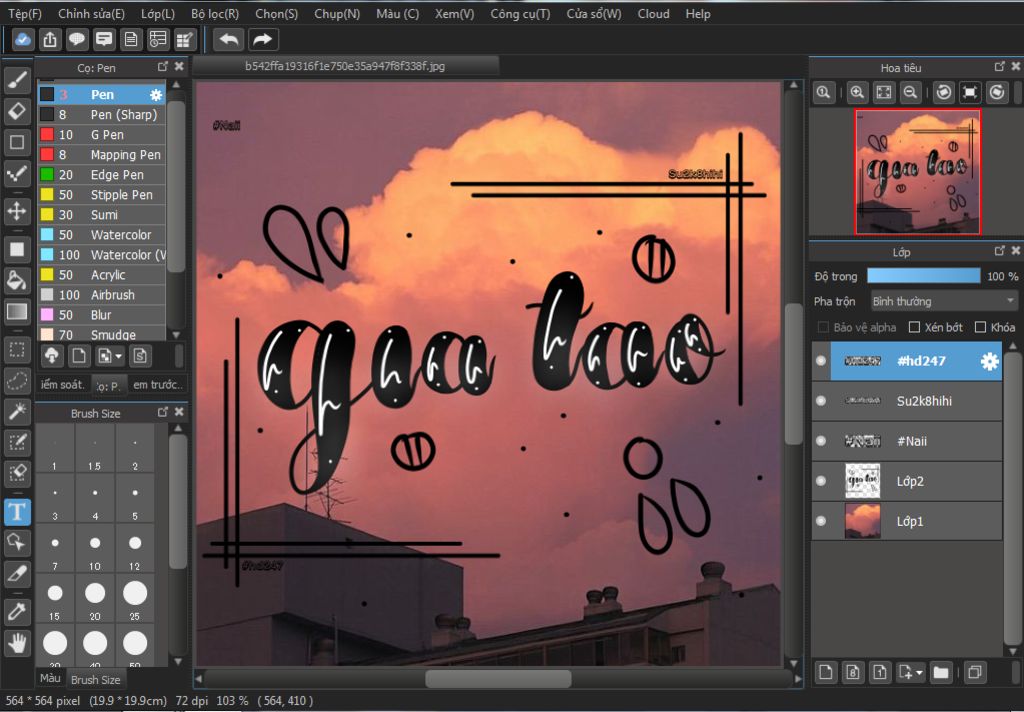Rotate canvas left in Navigator

tap(943, 93)
